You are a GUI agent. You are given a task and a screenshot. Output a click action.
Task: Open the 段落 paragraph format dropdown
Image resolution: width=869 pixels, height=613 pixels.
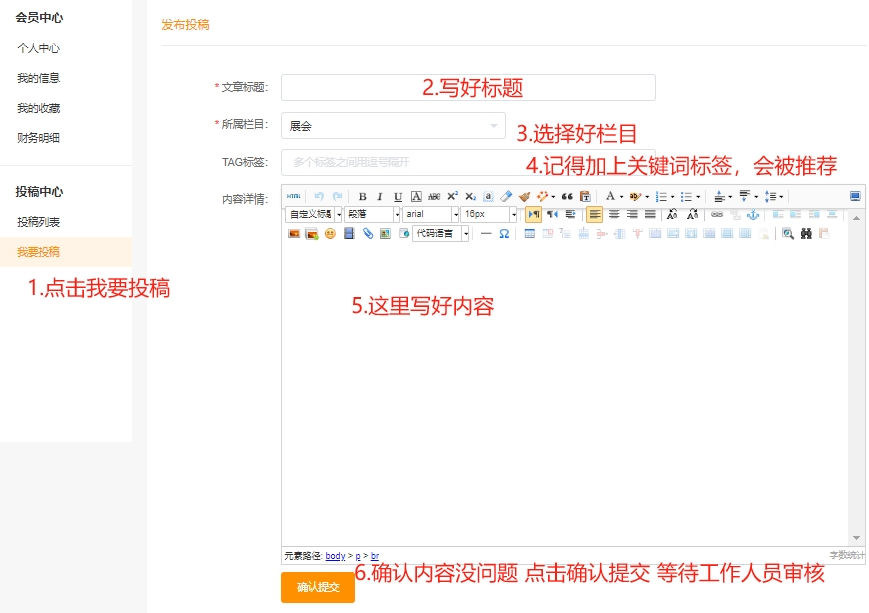coord(372,214)
